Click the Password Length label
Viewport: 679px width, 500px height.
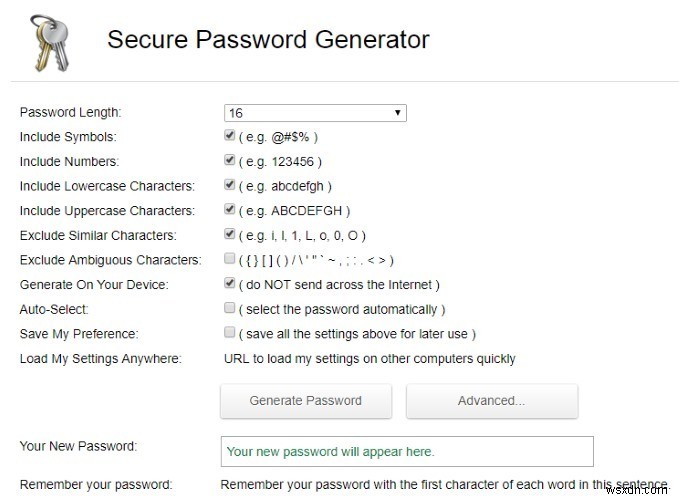pos(70,112)
